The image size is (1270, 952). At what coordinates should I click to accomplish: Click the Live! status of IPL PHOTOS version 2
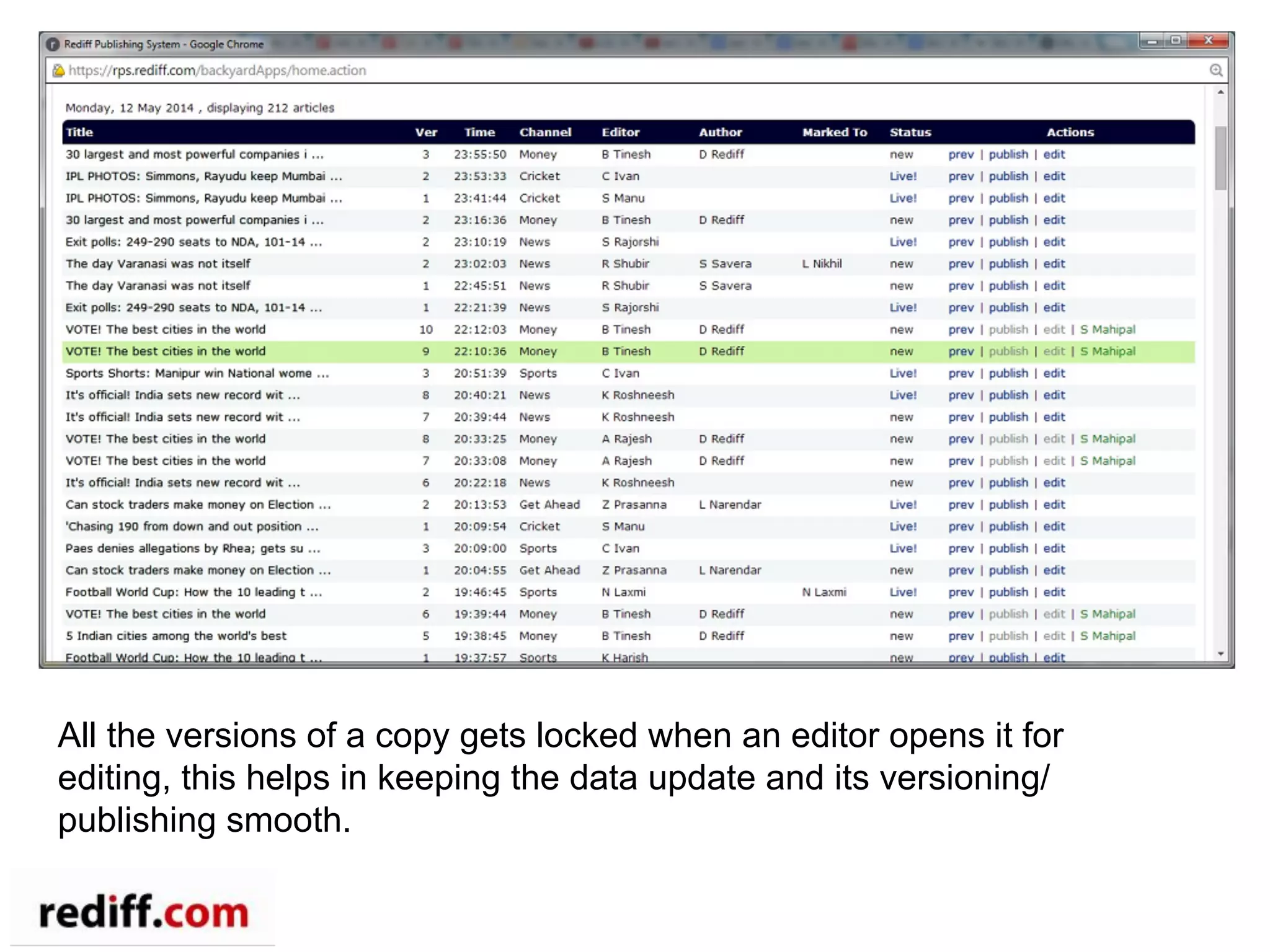tap(903, 176)
